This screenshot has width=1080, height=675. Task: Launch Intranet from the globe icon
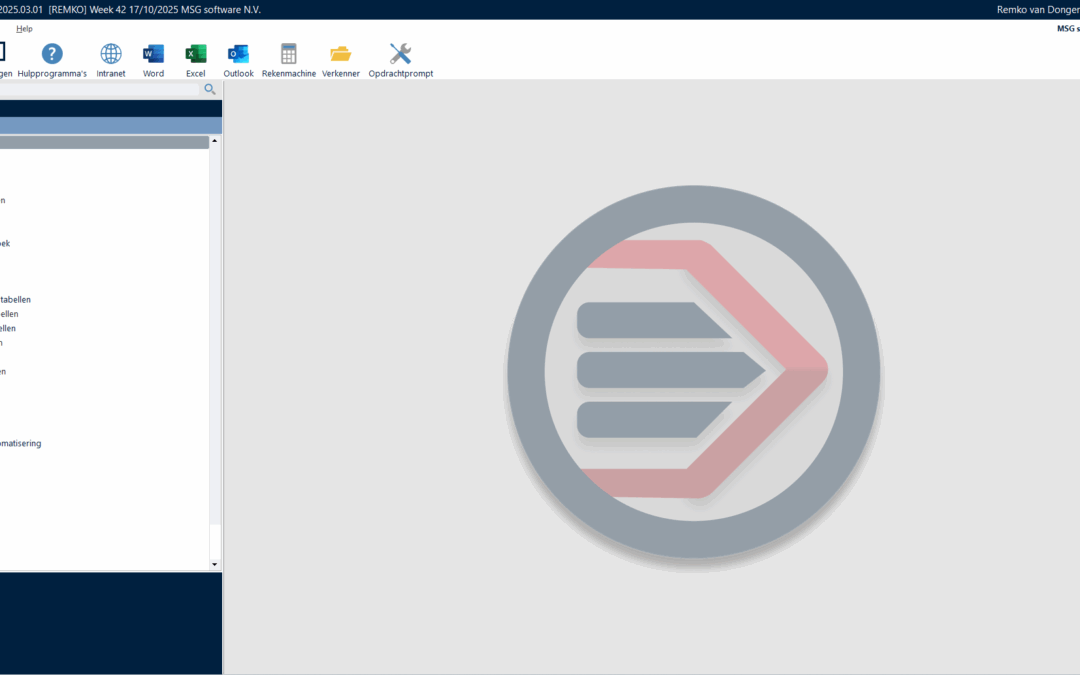pos(111,54)
